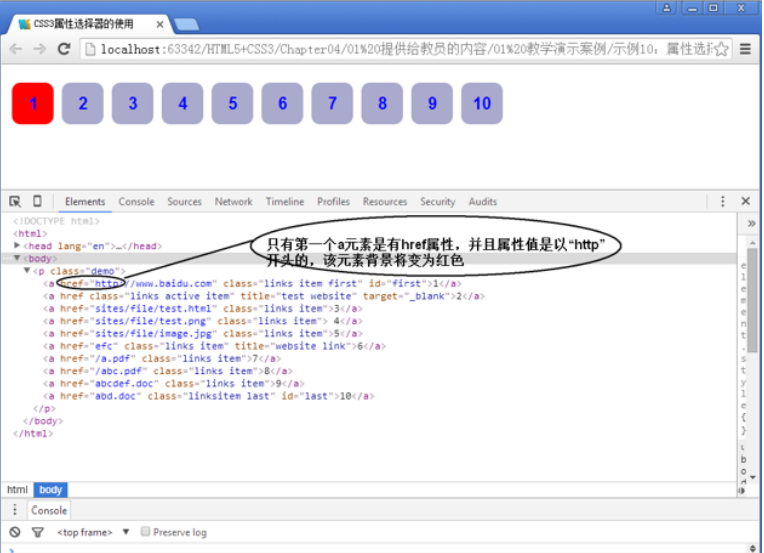Click the Chrome user profile icon

click(x=666, y=8)
